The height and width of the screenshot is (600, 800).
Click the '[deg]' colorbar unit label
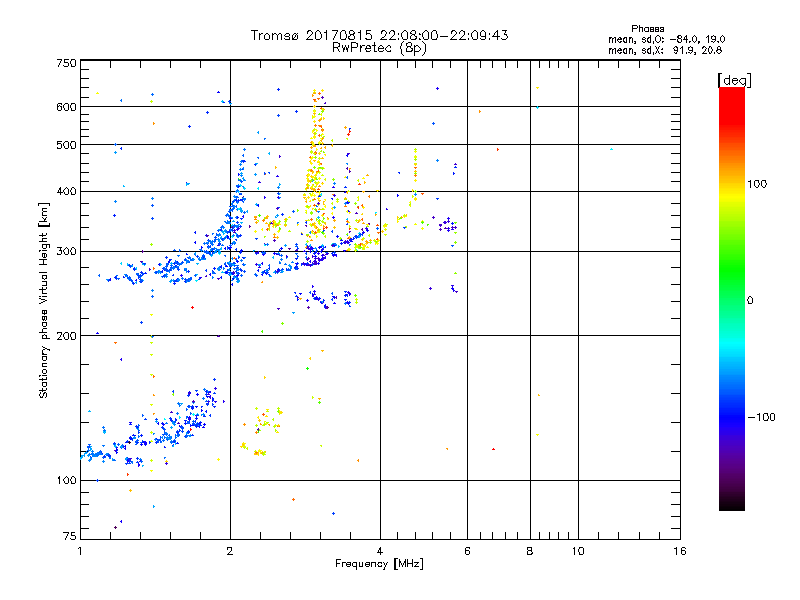click(x=734, y=80)
